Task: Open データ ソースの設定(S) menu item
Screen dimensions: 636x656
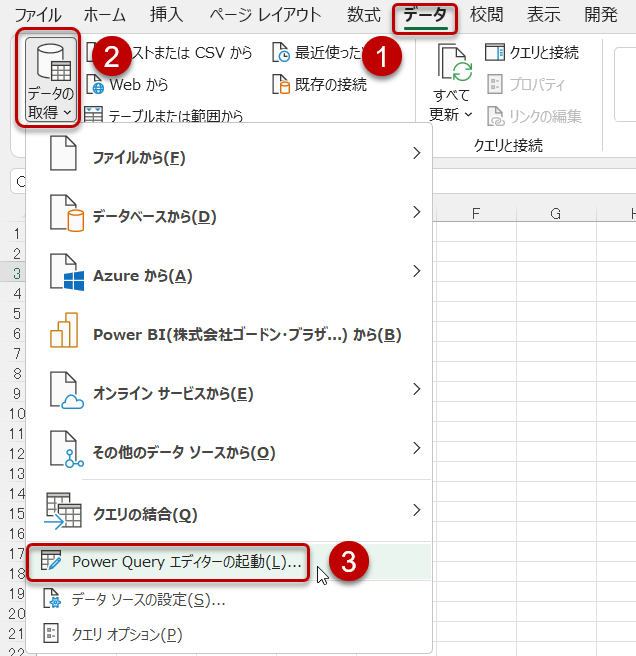Action: click(x=229, y=599)
